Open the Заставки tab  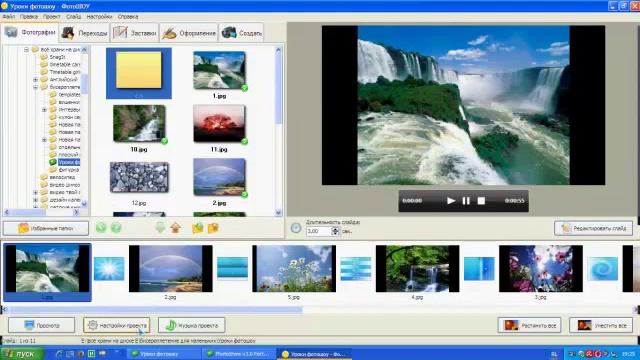pos(135,33)
